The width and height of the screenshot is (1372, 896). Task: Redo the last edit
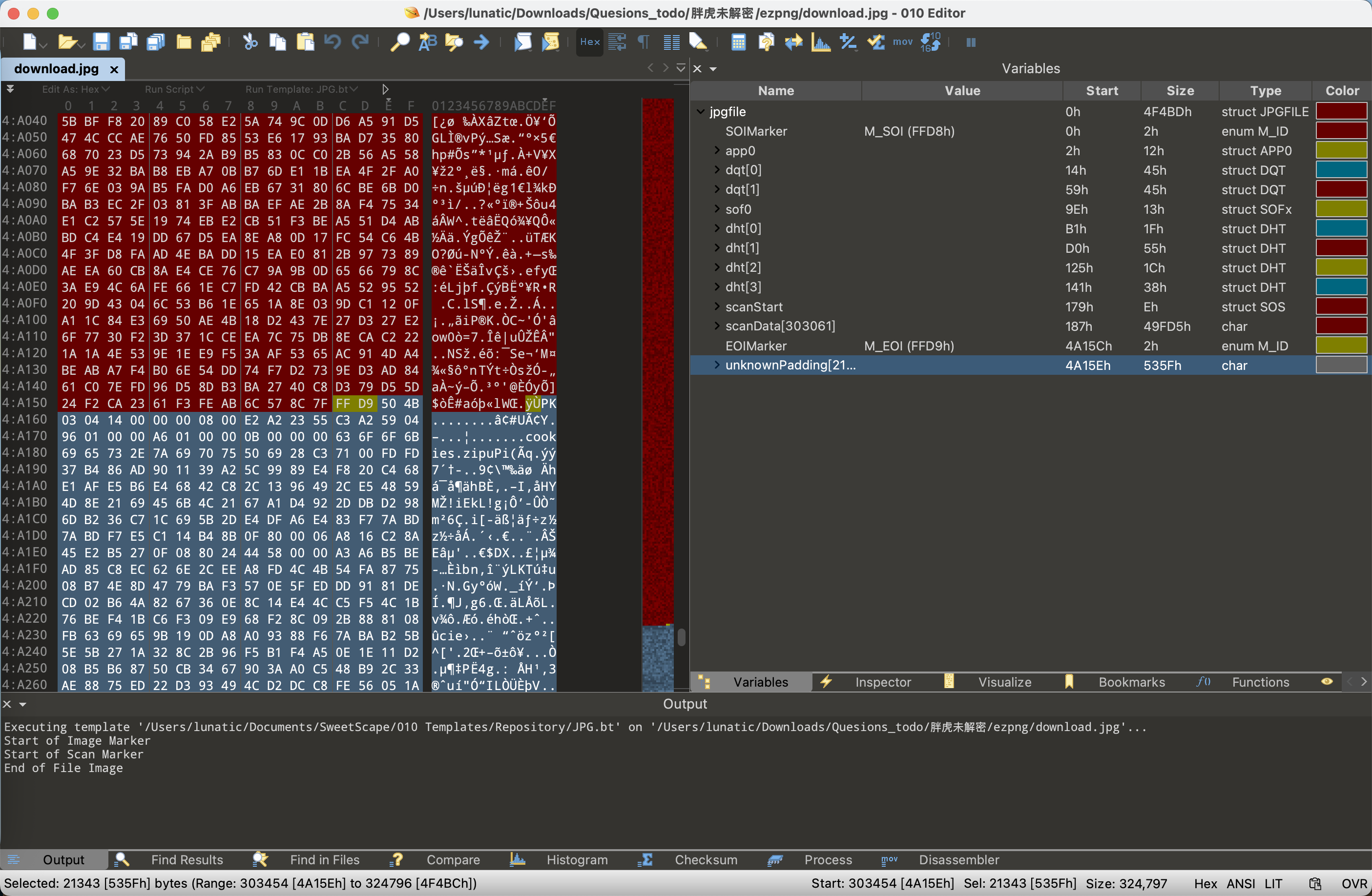tap(360, 41)
